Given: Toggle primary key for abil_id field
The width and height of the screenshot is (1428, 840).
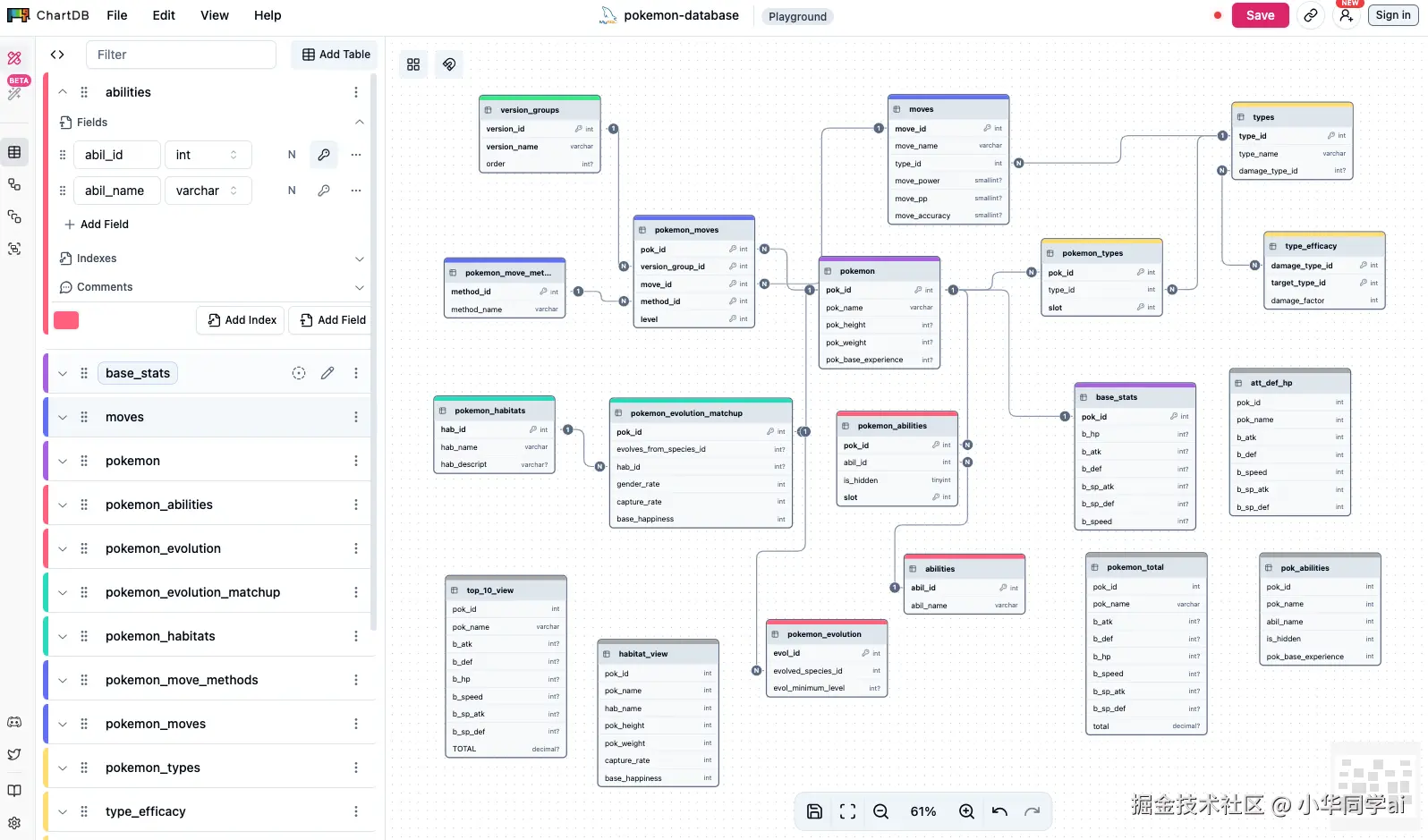Looking at the screenshot, I should (324, 155).
